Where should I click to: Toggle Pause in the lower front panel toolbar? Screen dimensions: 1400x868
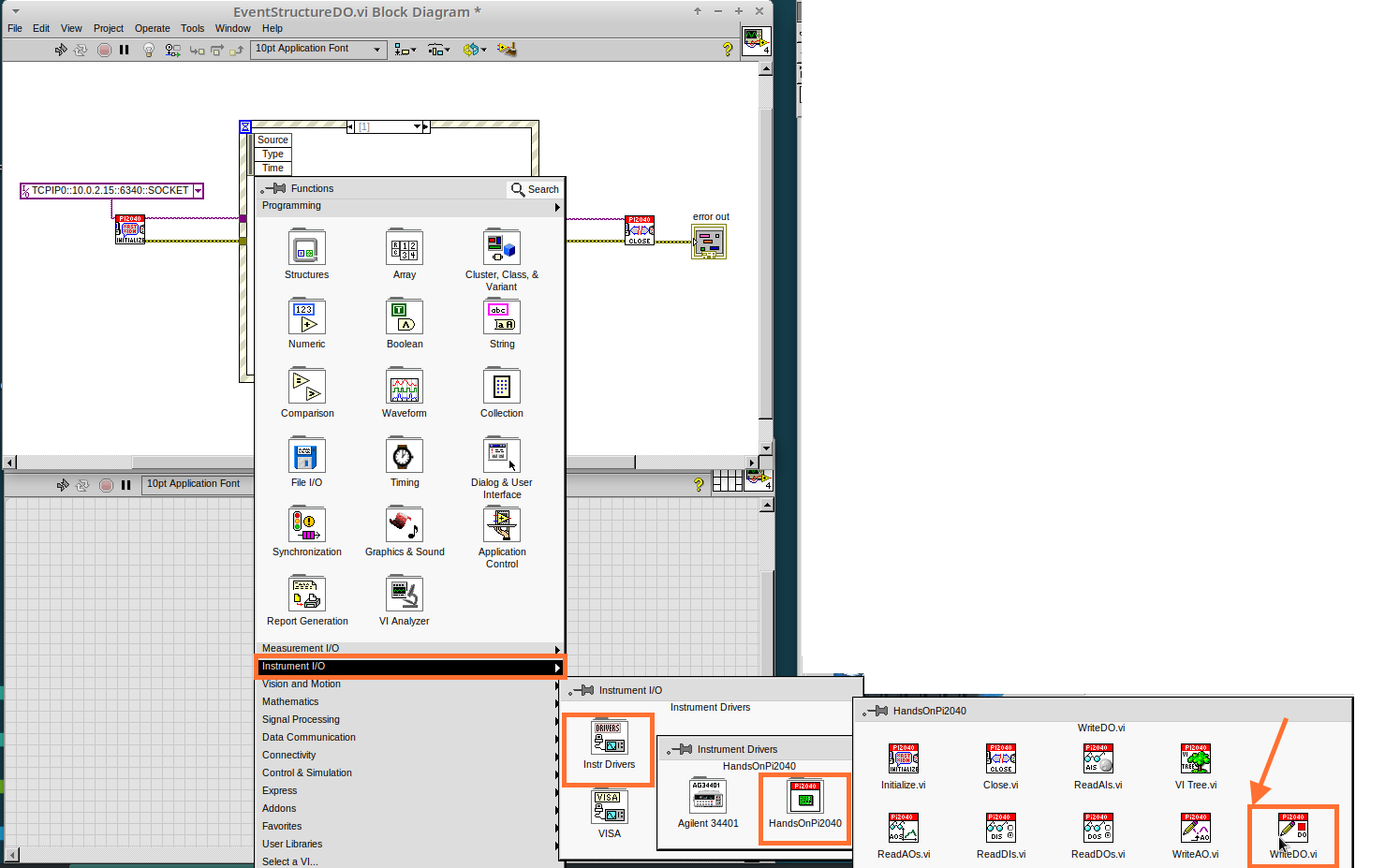(x=125, y=485)
